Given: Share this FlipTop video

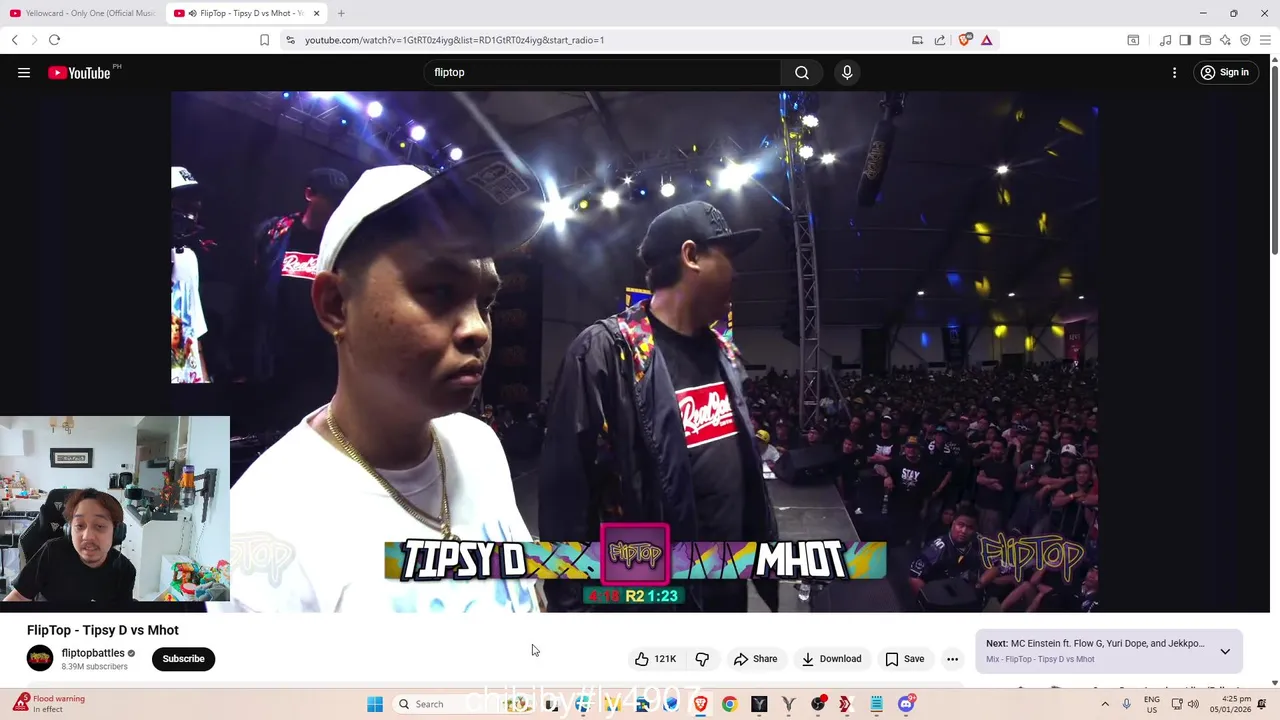Looking at the screenshot, I should [755, 658].
